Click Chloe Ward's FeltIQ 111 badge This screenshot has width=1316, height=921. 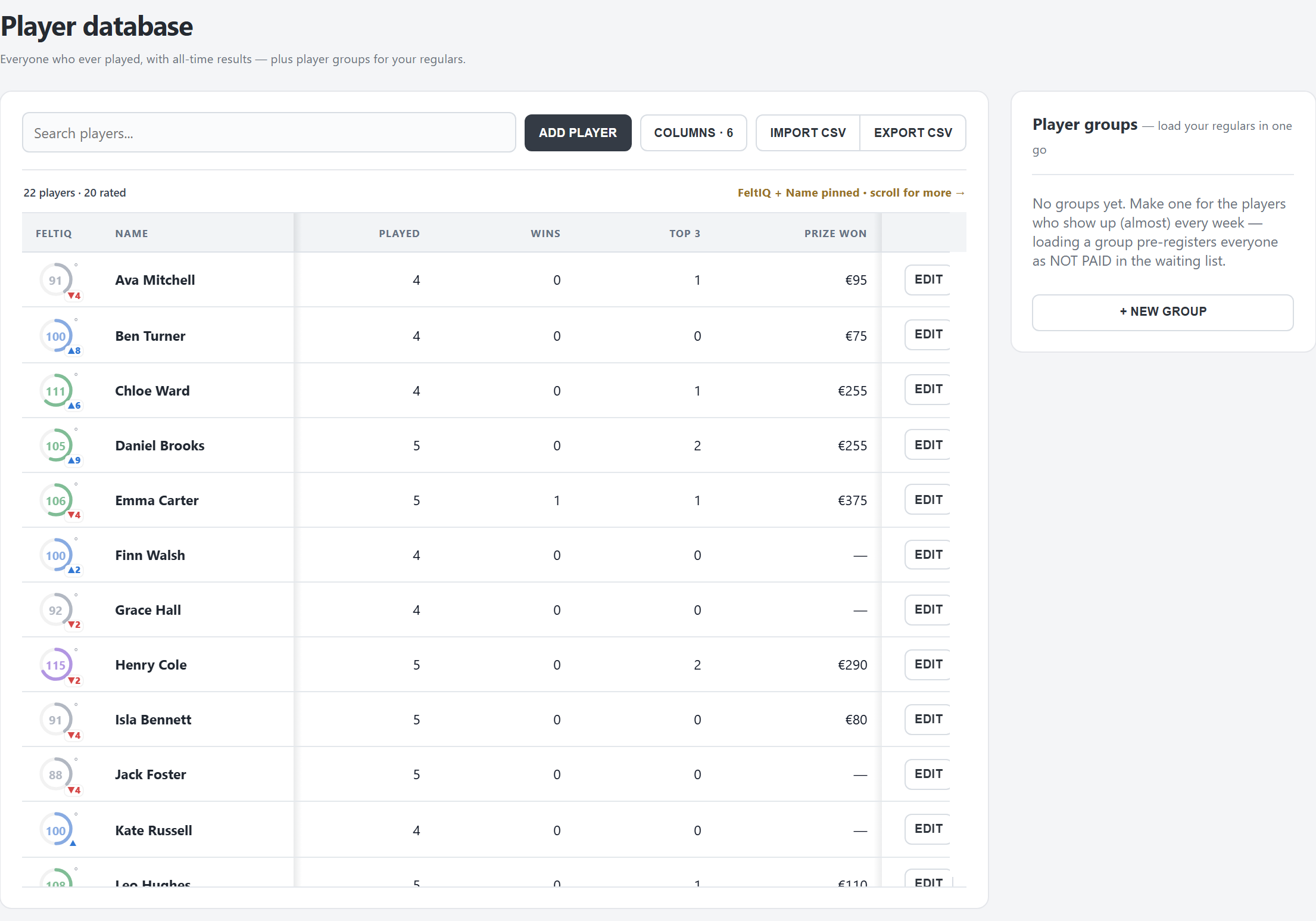click(56, 391)
